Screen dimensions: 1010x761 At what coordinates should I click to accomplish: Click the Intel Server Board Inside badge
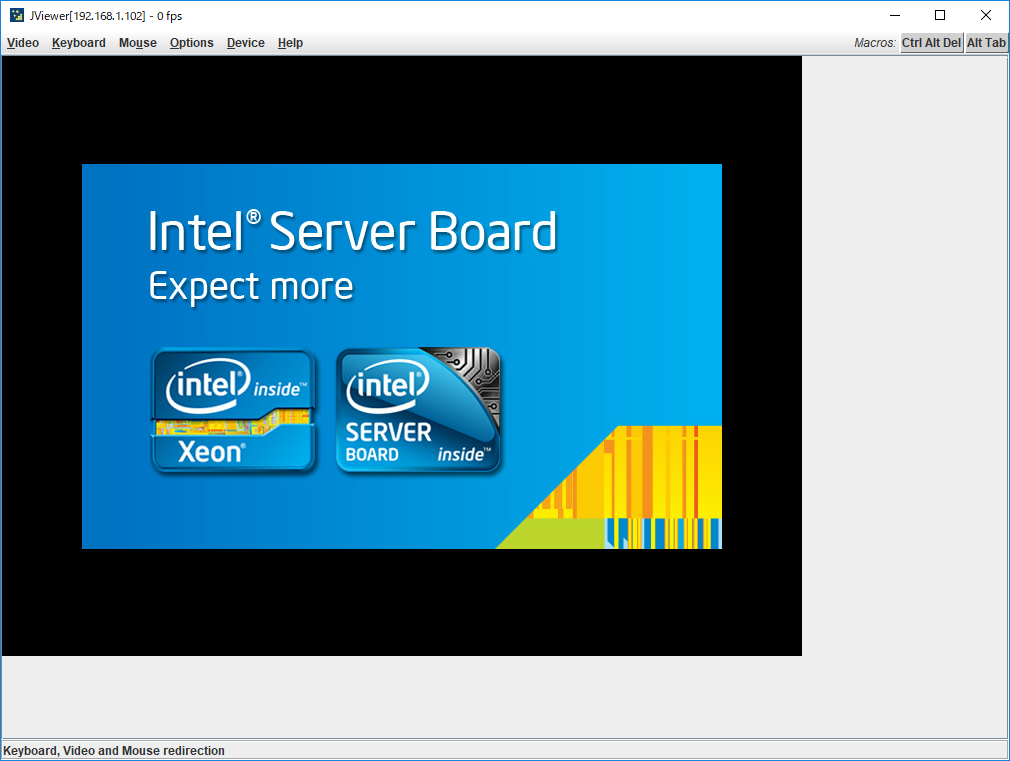click(x=419, y=411)
